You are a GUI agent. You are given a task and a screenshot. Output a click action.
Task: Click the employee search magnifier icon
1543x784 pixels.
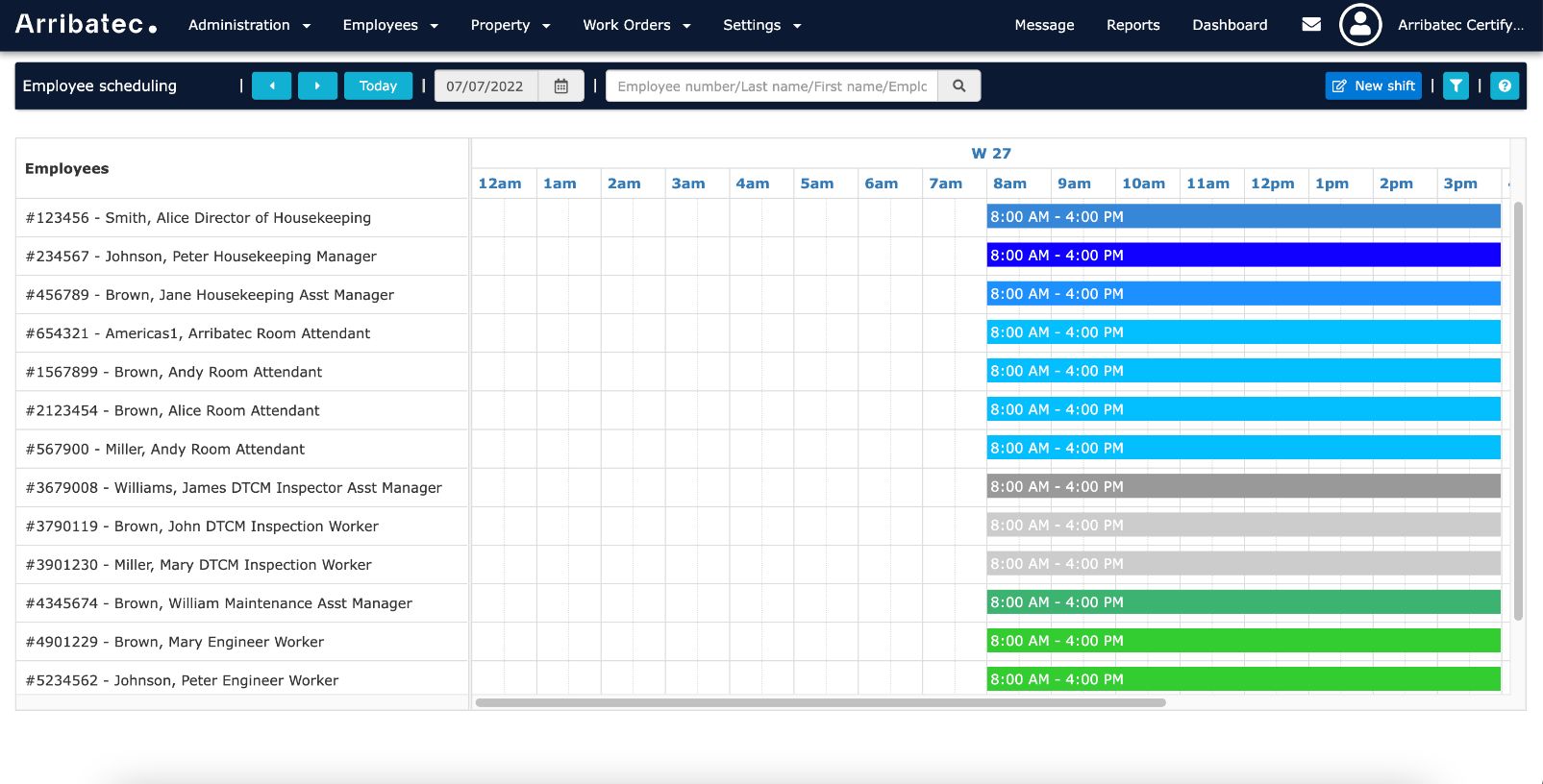pos(958,86)
